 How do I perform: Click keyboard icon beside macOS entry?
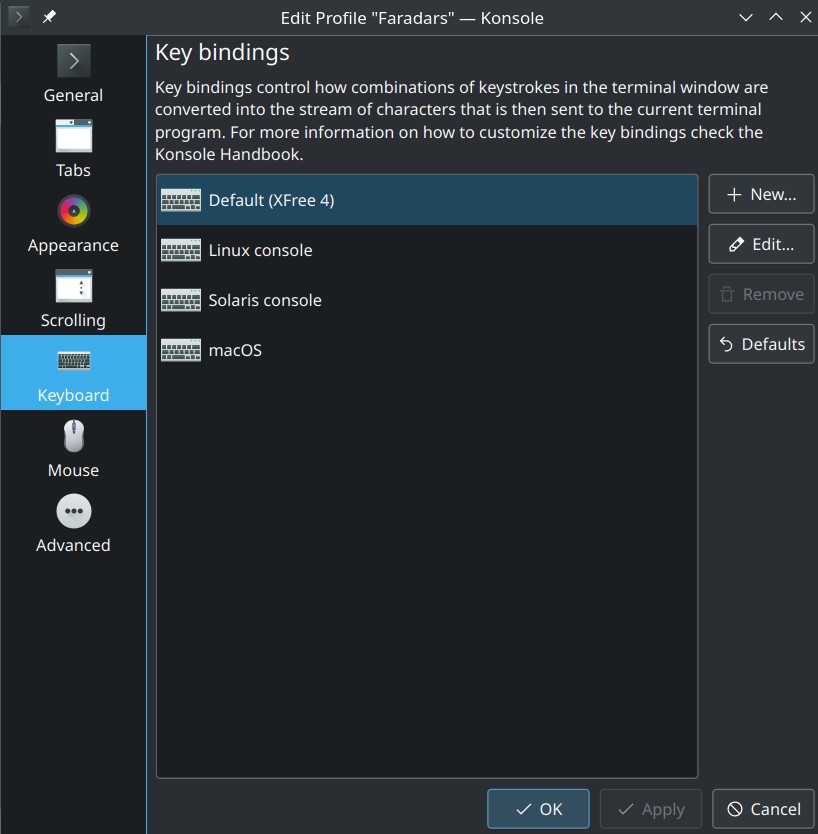181,350
